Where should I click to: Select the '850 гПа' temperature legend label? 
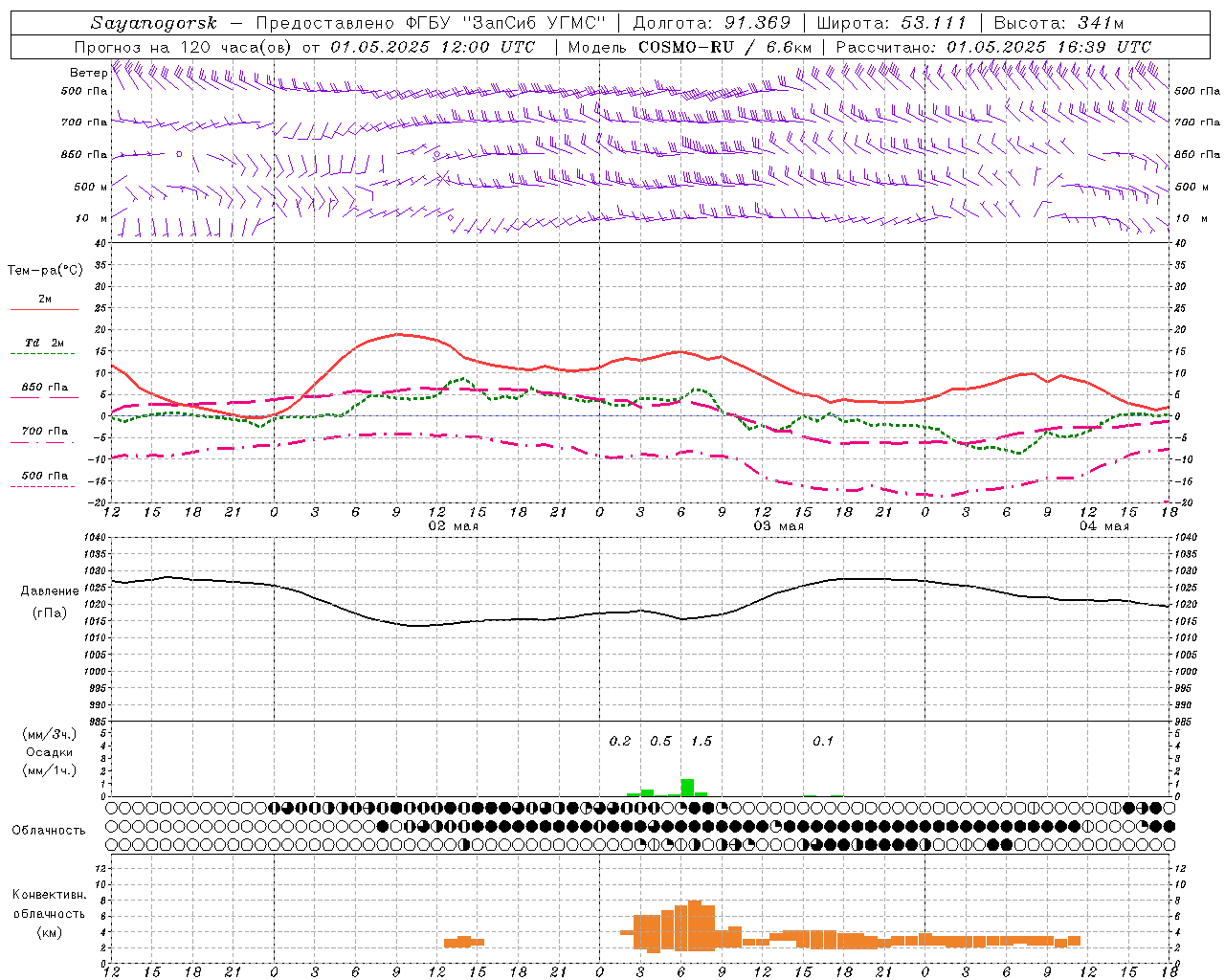[45, 388]
